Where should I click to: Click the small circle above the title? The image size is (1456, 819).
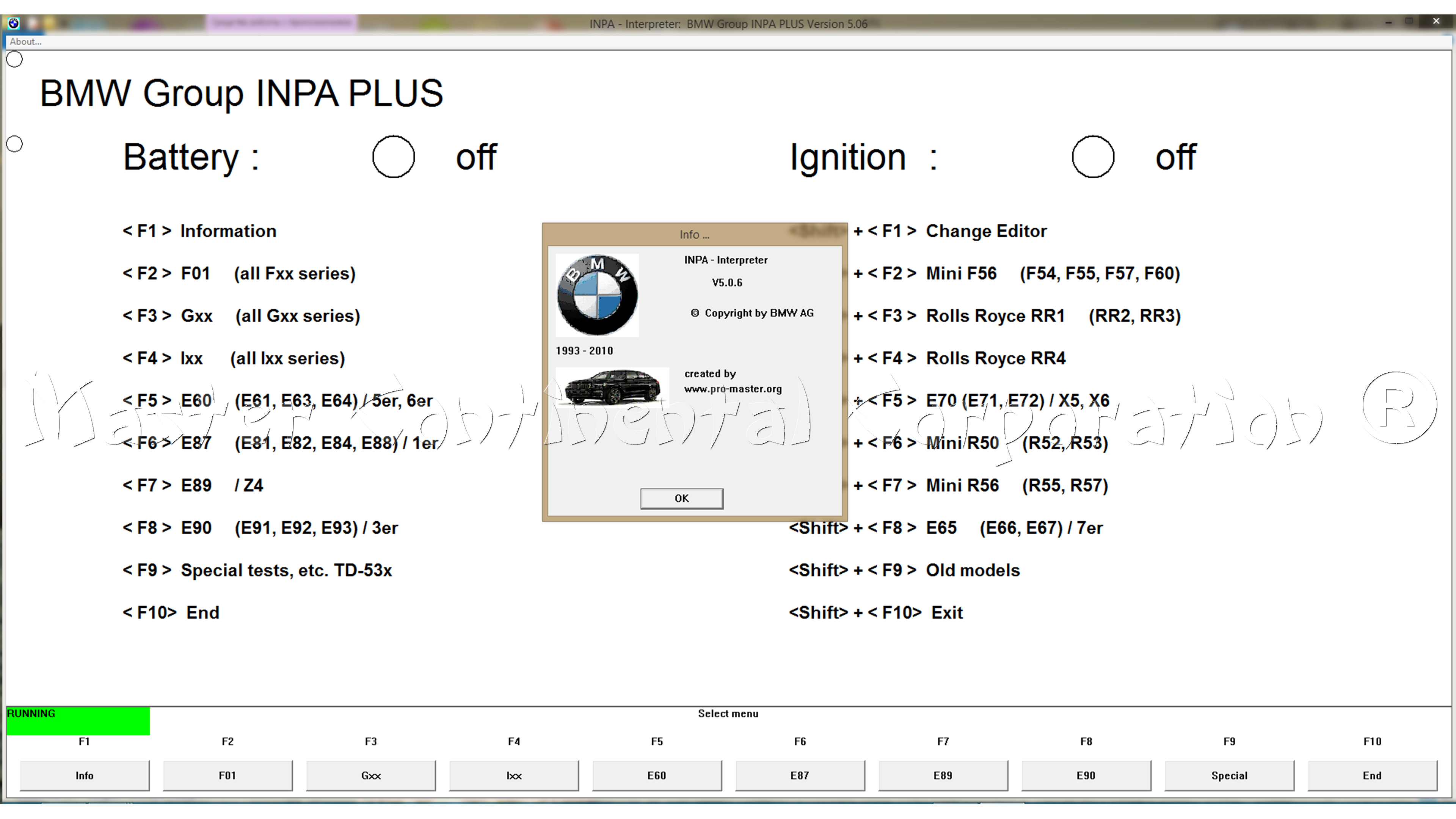tap(14, 59)
